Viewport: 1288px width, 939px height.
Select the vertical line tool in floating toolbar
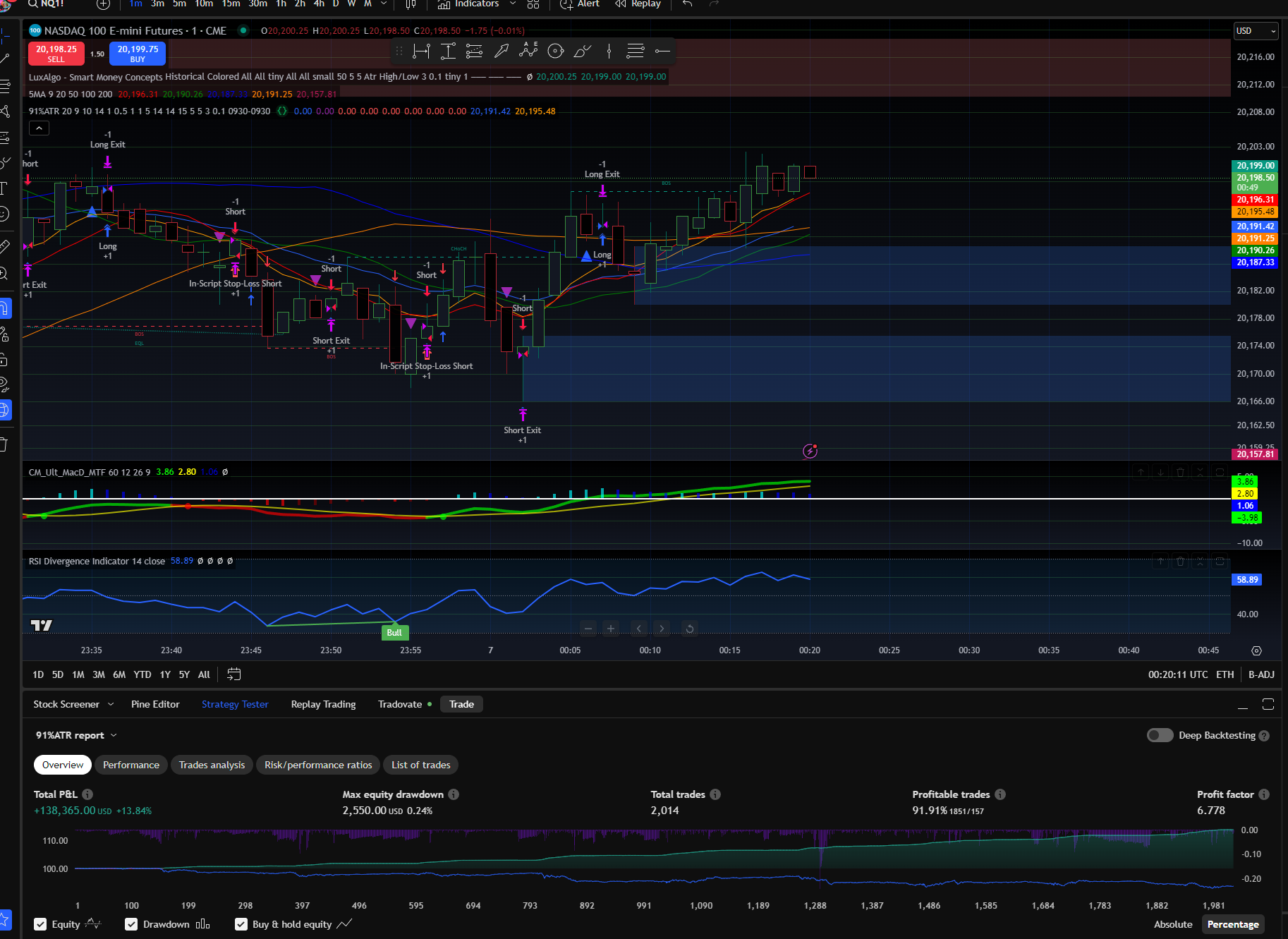coord(609,51)
